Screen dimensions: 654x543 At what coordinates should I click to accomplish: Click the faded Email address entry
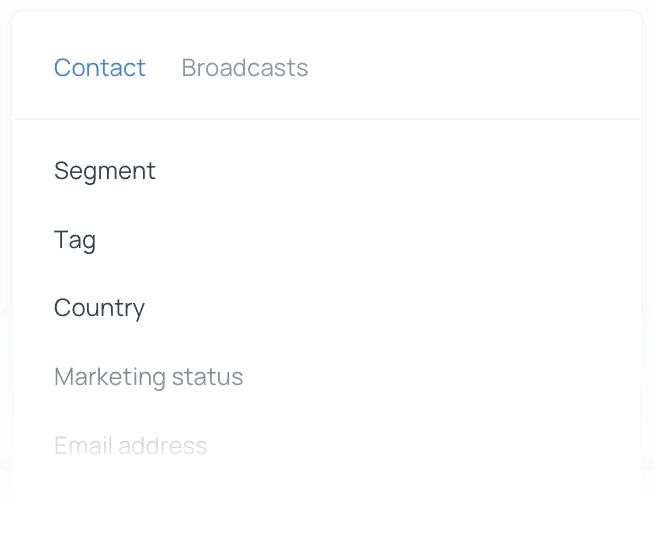pyautogui.click(x=131, y=446)
